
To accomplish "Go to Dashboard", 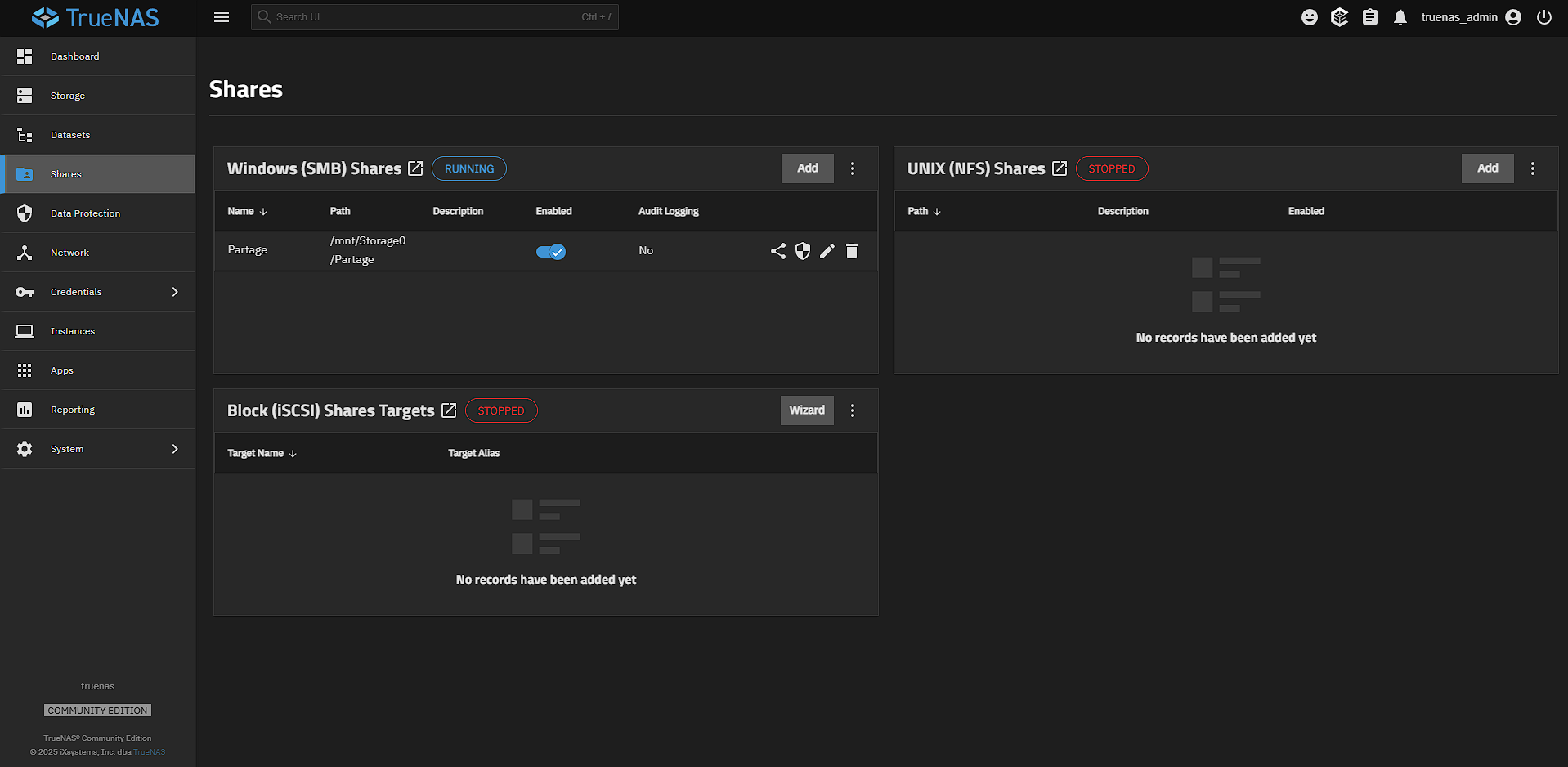I will pyautogui.click(x=98, y=56).
